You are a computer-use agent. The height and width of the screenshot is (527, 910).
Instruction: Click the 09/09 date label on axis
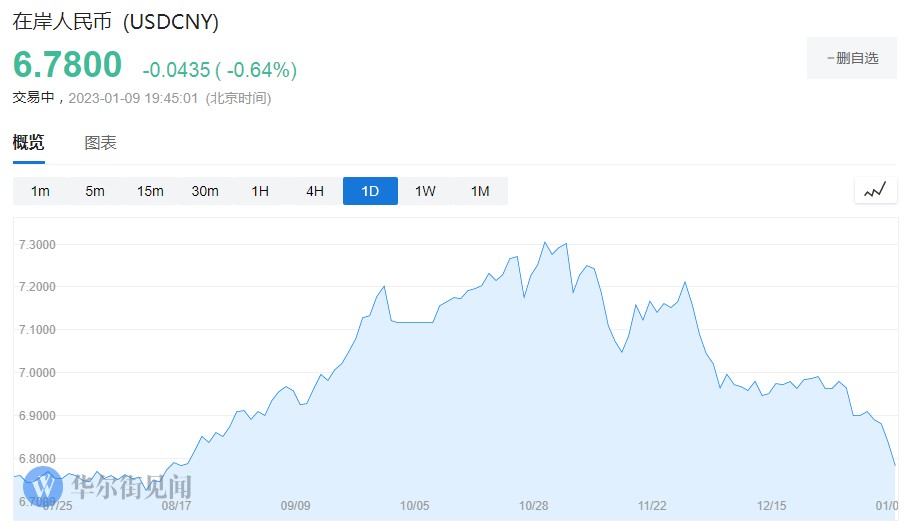pos(296,506)
